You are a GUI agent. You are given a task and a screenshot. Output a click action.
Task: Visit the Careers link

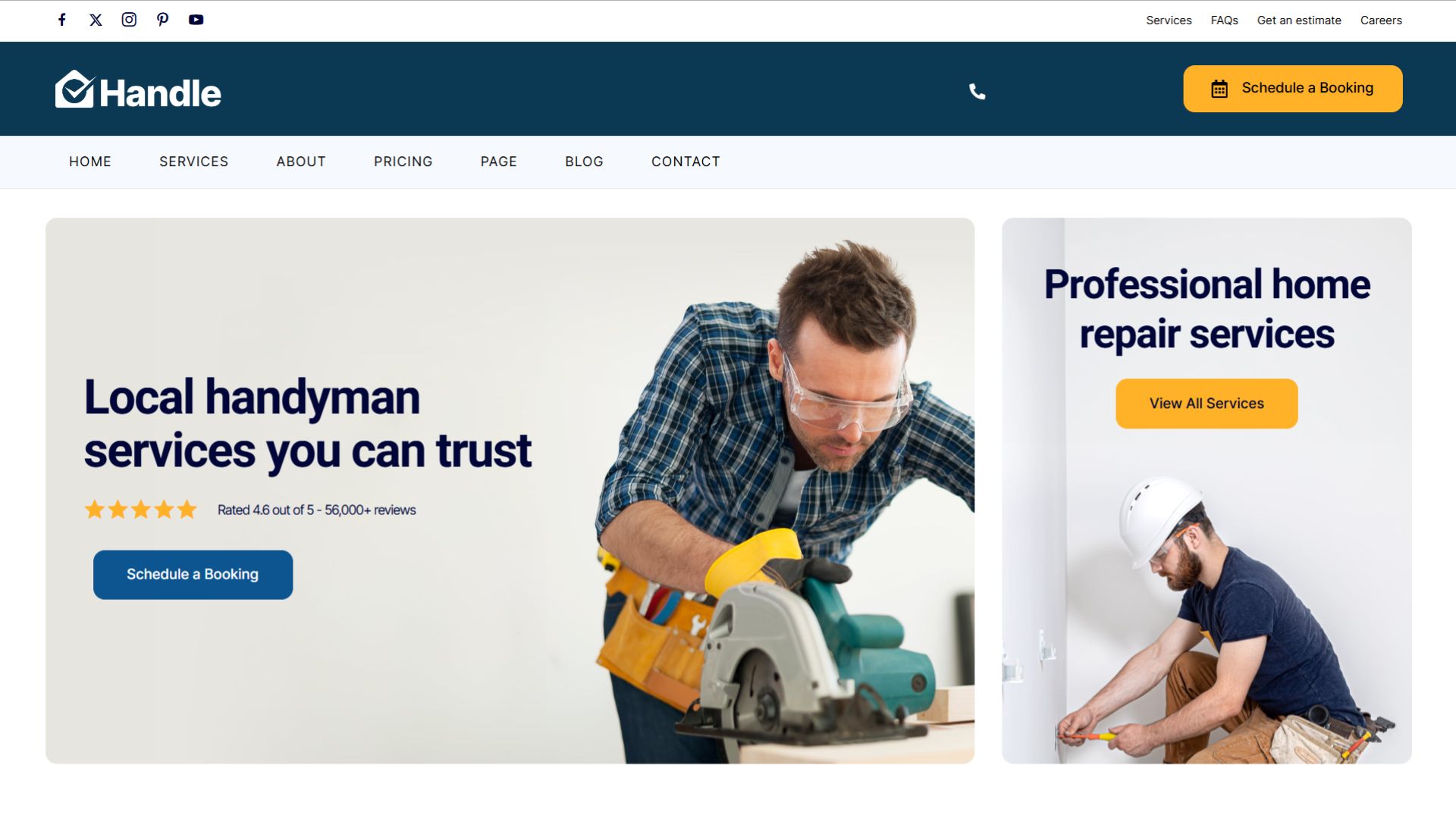[x=1381, y=20]
